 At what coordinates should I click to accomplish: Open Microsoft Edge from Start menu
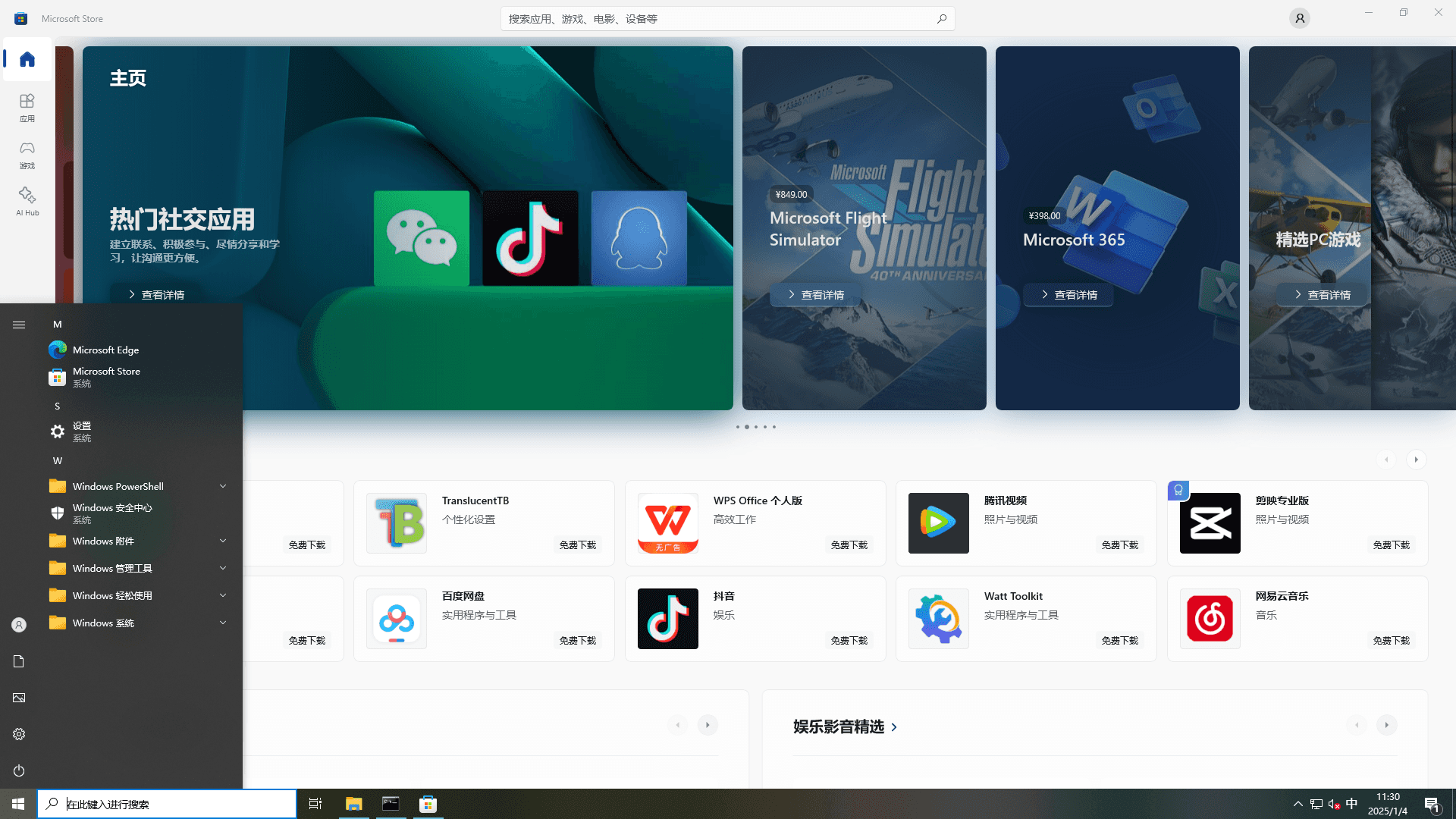[x=140, y=350]
